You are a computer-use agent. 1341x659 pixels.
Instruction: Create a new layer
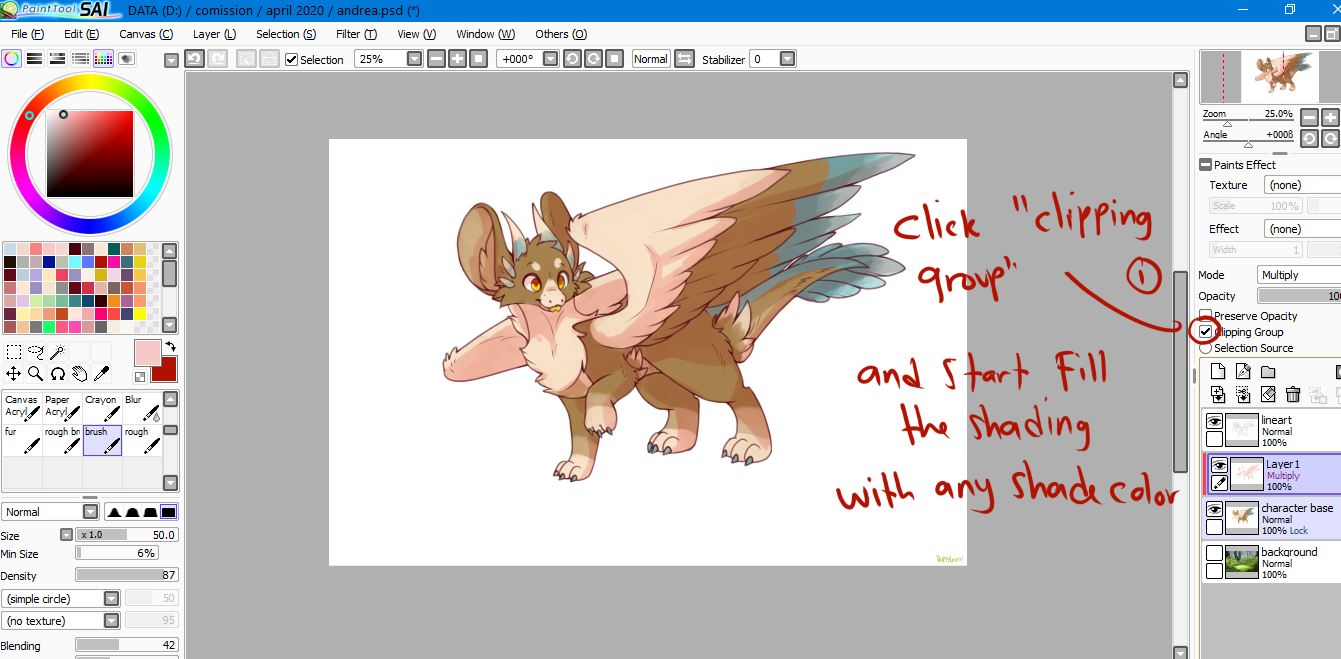click(1217, 372)
